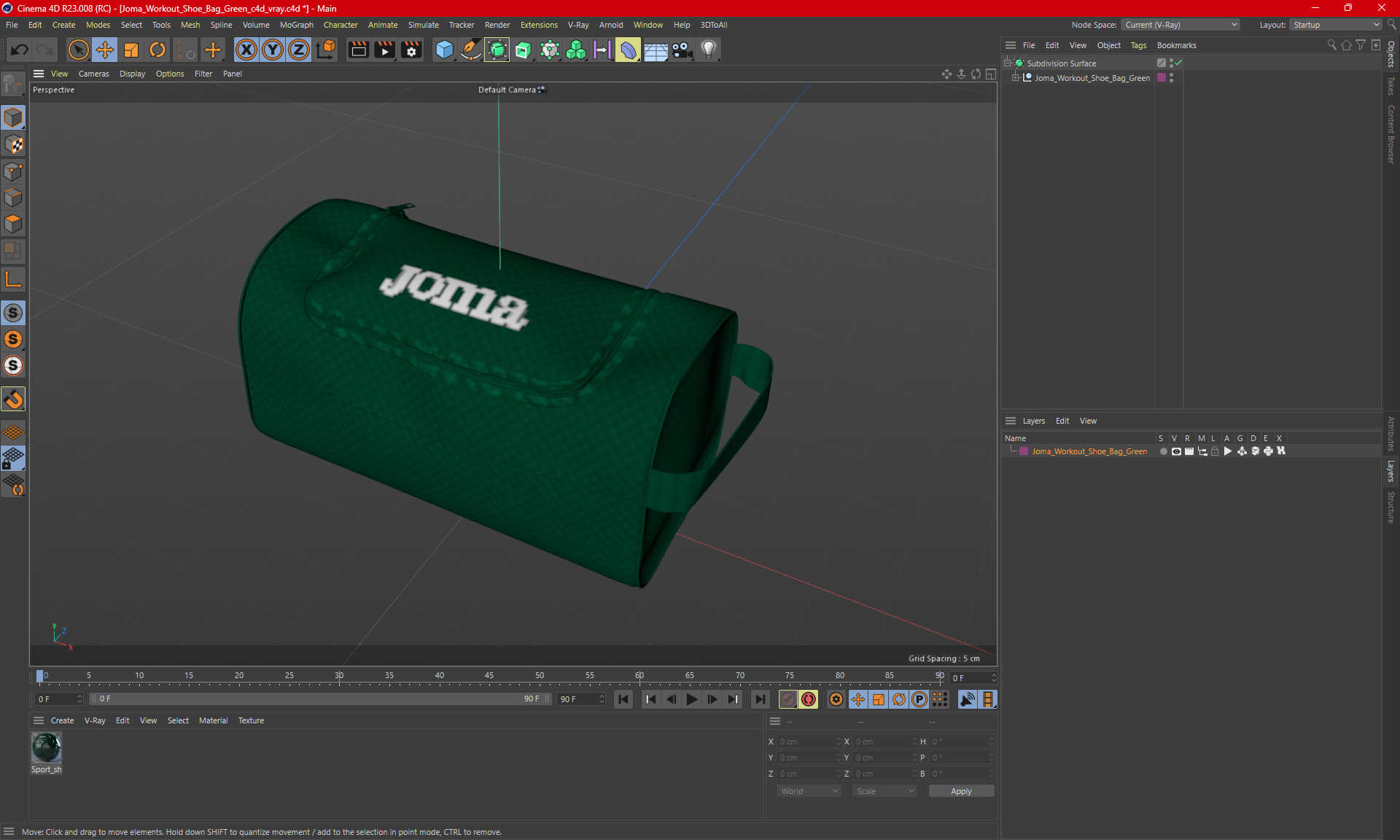Toggle Subdivision Surface enabled checkmark
The height and width of the screenshot is (840, 1400).
(x=1179, y=63)
